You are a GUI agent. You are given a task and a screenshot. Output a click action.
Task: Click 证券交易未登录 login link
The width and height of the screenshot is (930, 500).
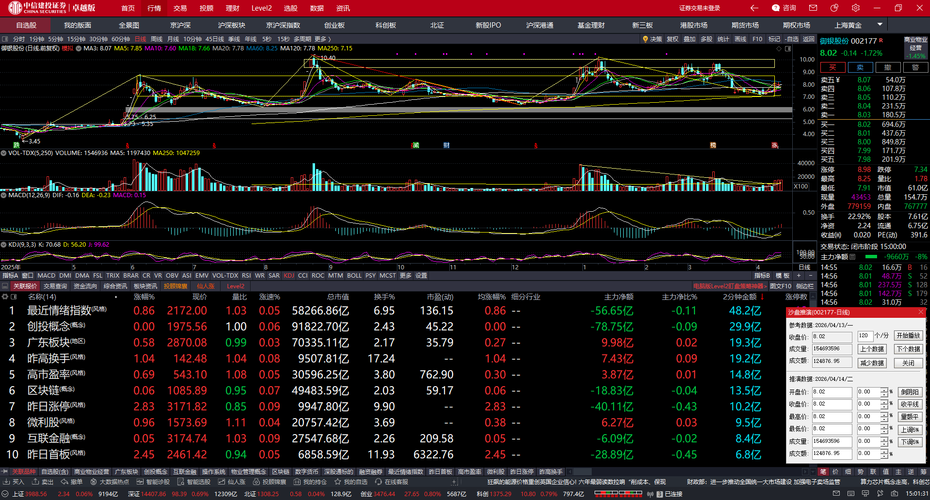tap(700, 8)
